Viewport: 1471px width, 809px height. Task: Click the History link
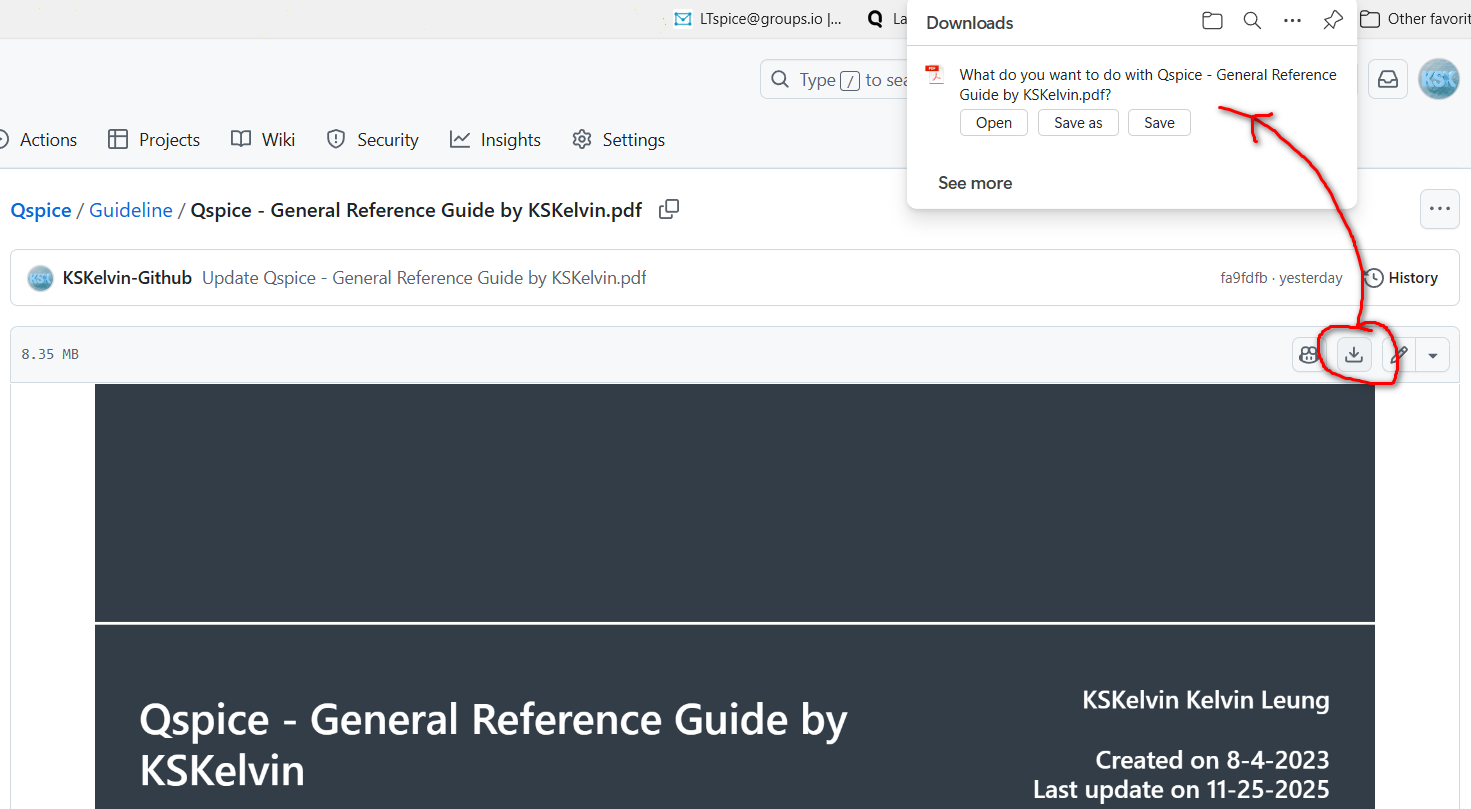pos(1401,278)
